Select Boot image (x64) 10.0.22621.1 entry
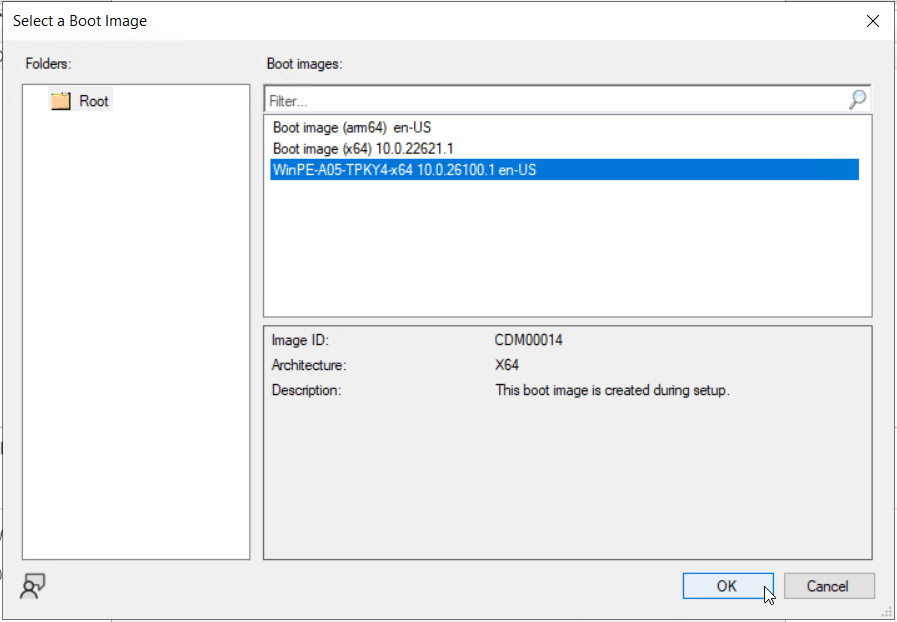Image resolution: width=897 pixels, height=622 pixels. (363, 149)
